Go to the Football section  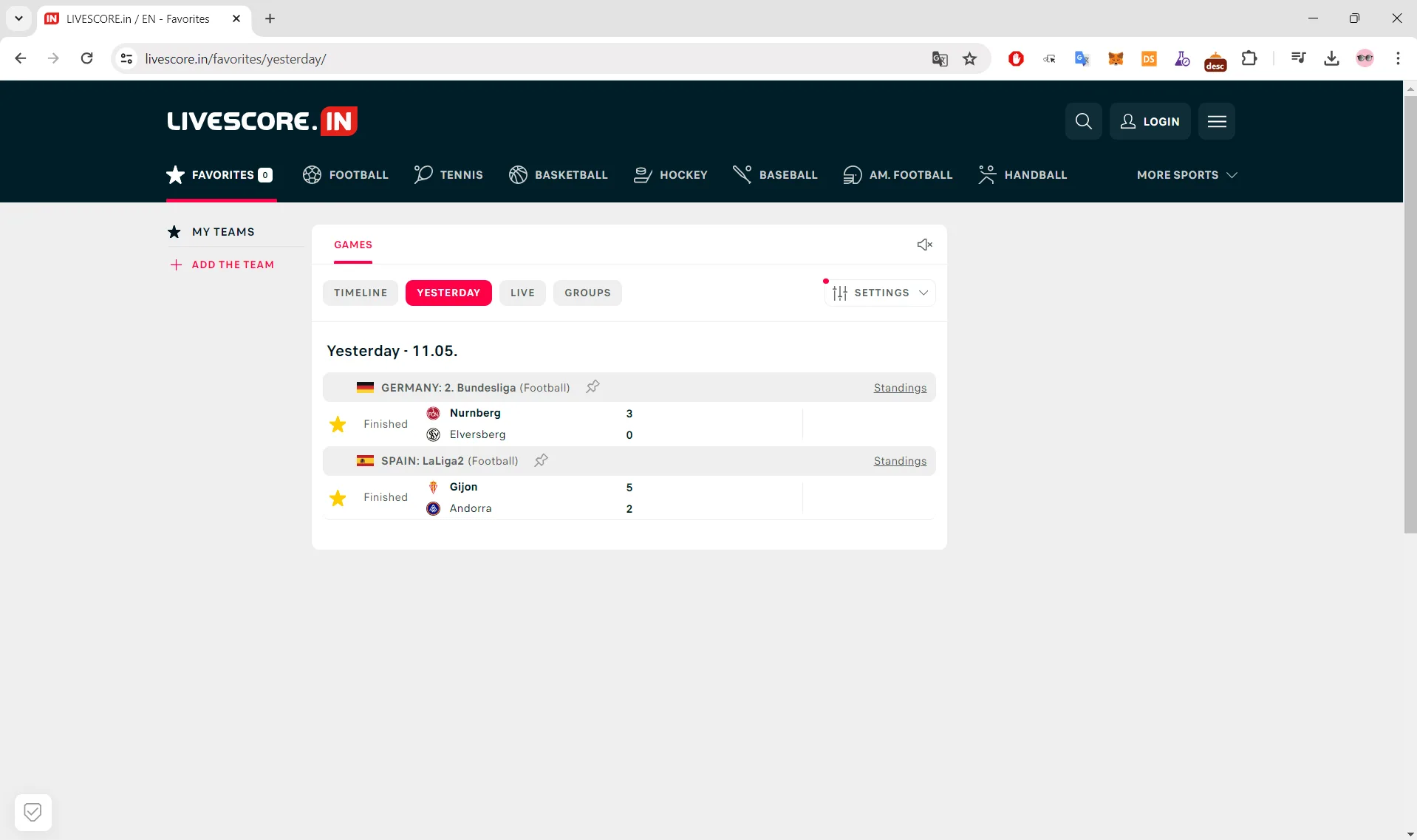[345, 175]
